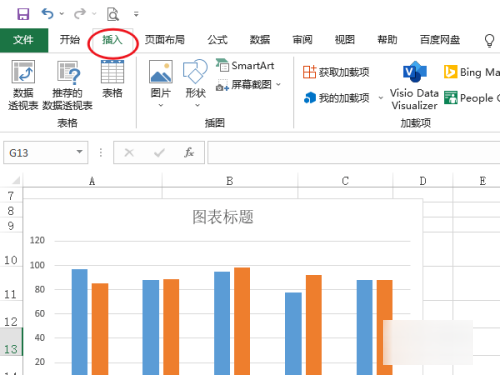
Task: Switch to the Page Layout (页面布局) tab
Action: (x=164, y=40)
